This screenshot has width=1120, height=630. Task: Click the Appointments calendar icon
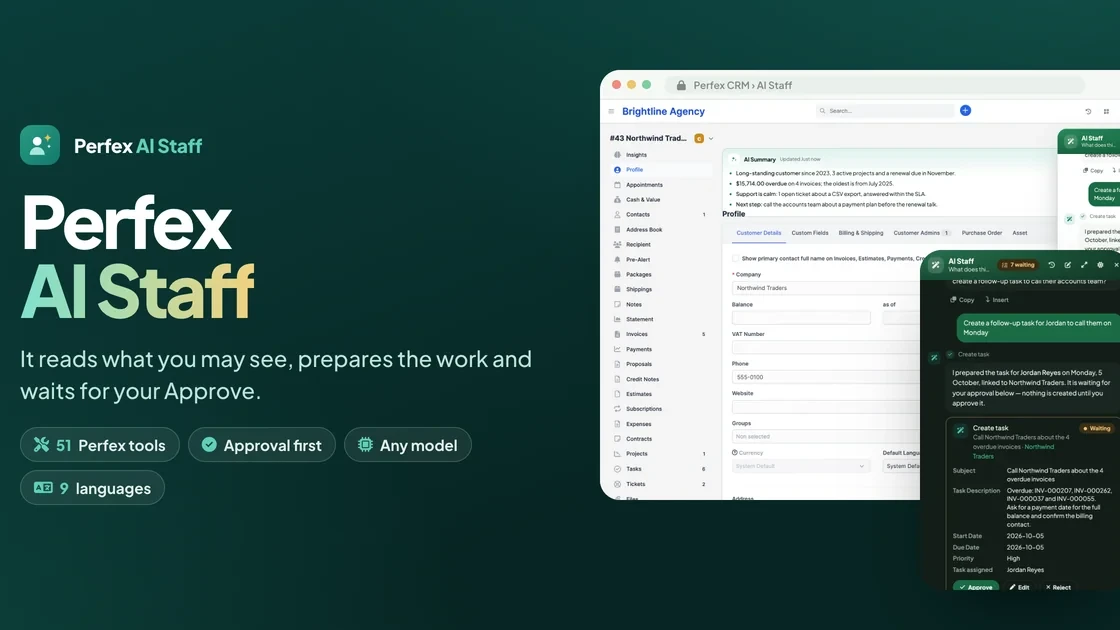click(x=617, y=184)
